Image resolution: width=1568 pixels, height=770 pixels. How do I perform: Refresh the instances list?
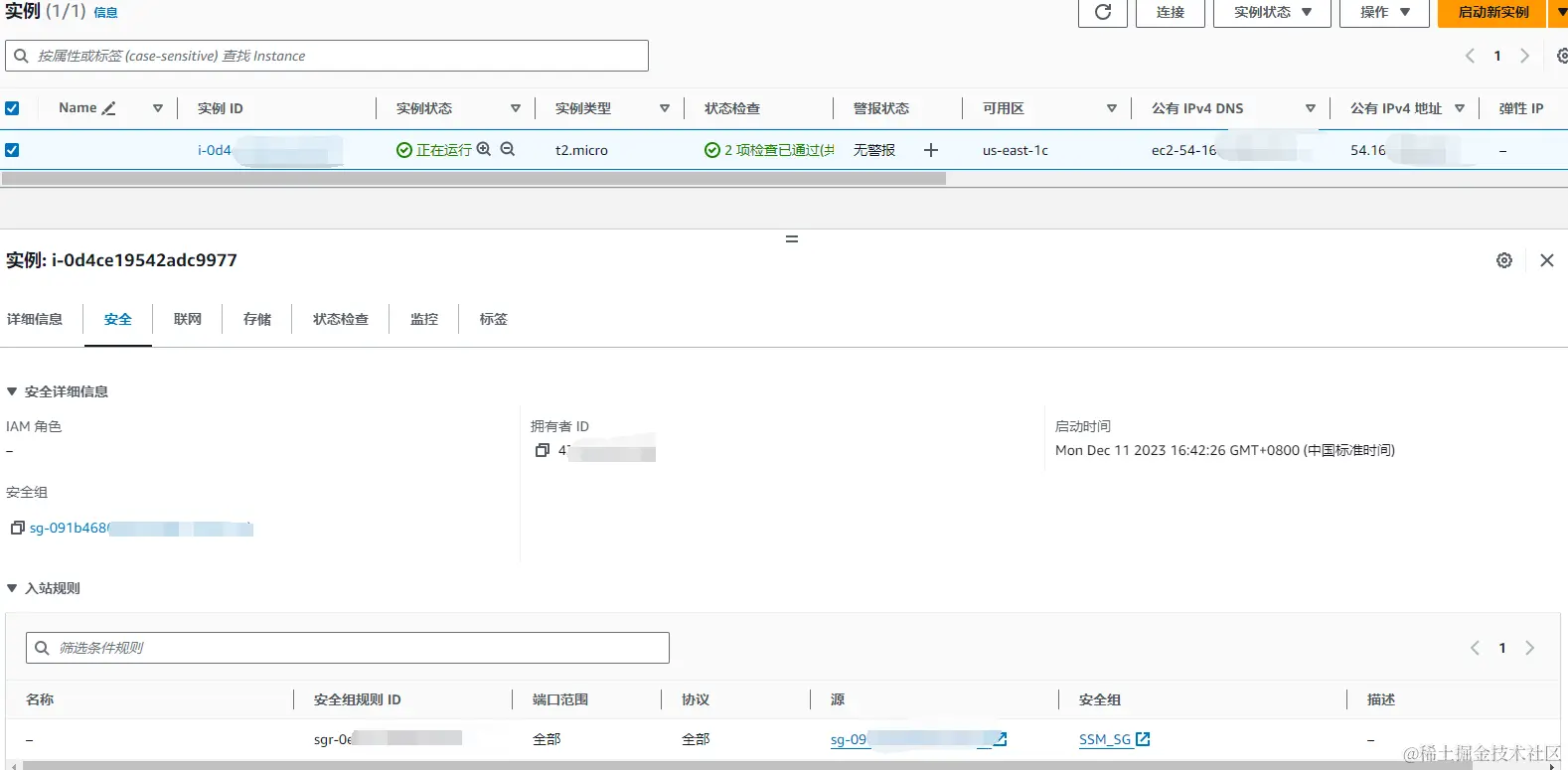coord(1103,12)
